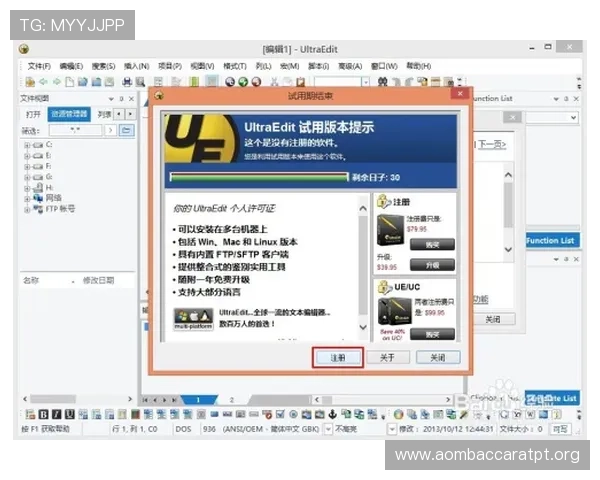Click the color wheel icon in bottom toolbar
The image size is (600, 480).
pos(398,414)
